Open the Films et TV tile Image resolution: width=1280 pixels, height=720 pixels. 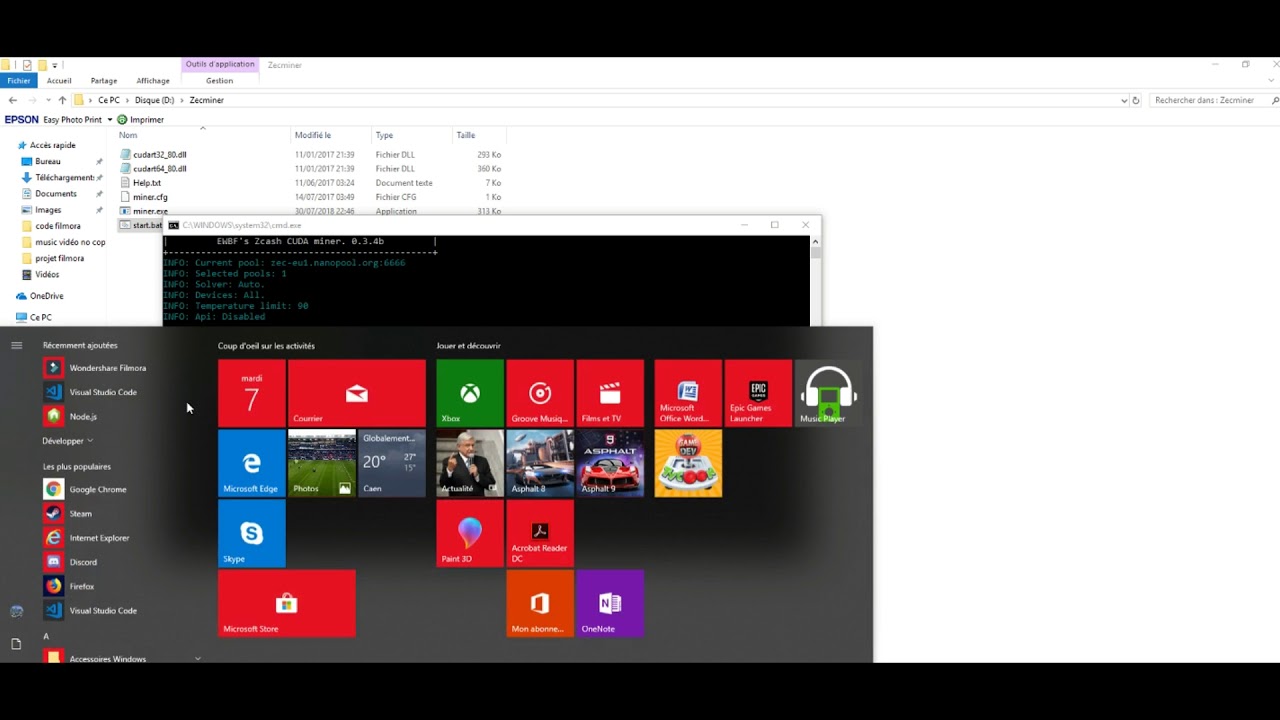click(610, 393)
